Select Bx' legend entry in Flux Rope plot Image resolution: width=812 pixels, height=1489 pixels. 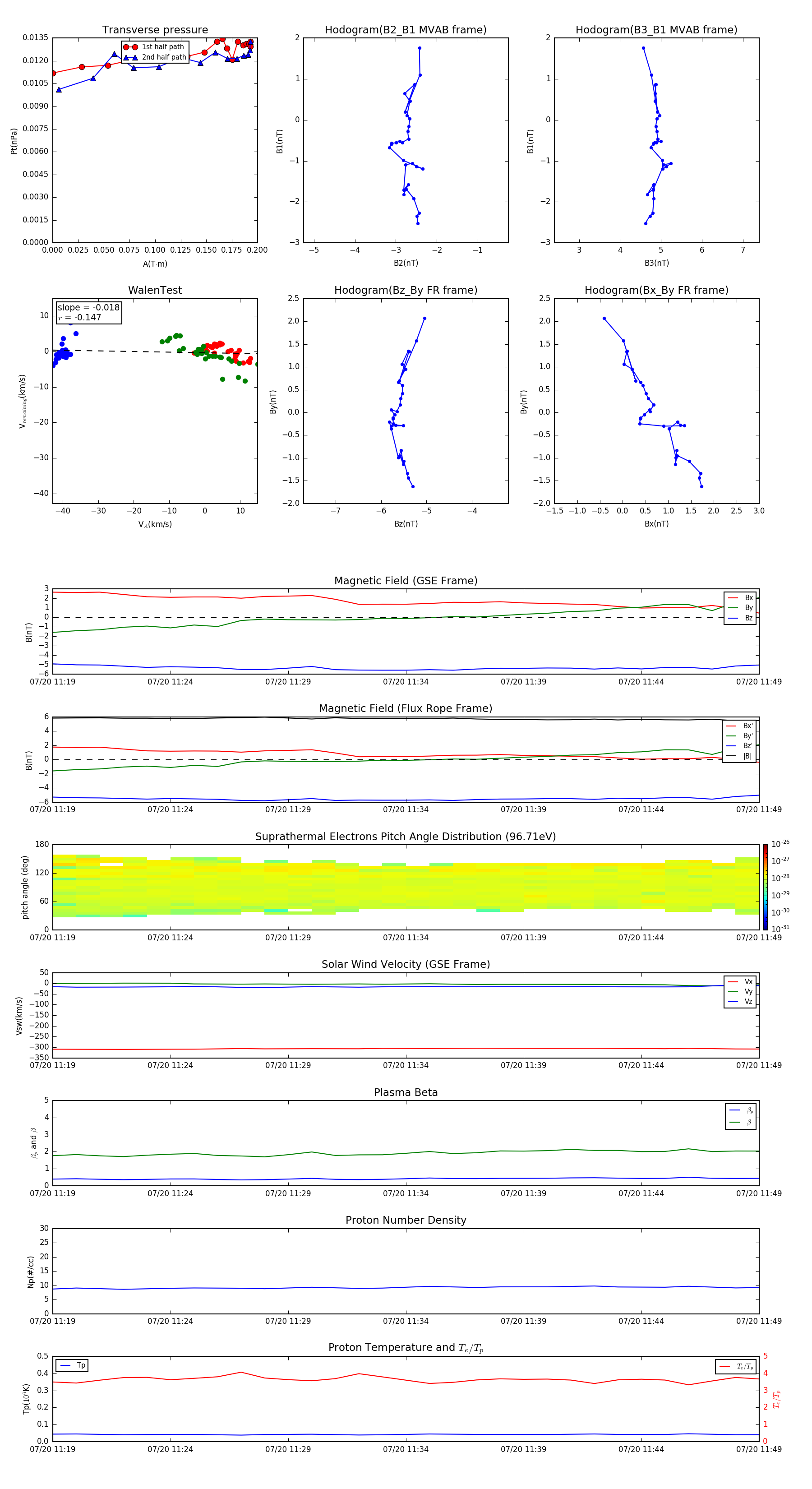pos(740,726)
